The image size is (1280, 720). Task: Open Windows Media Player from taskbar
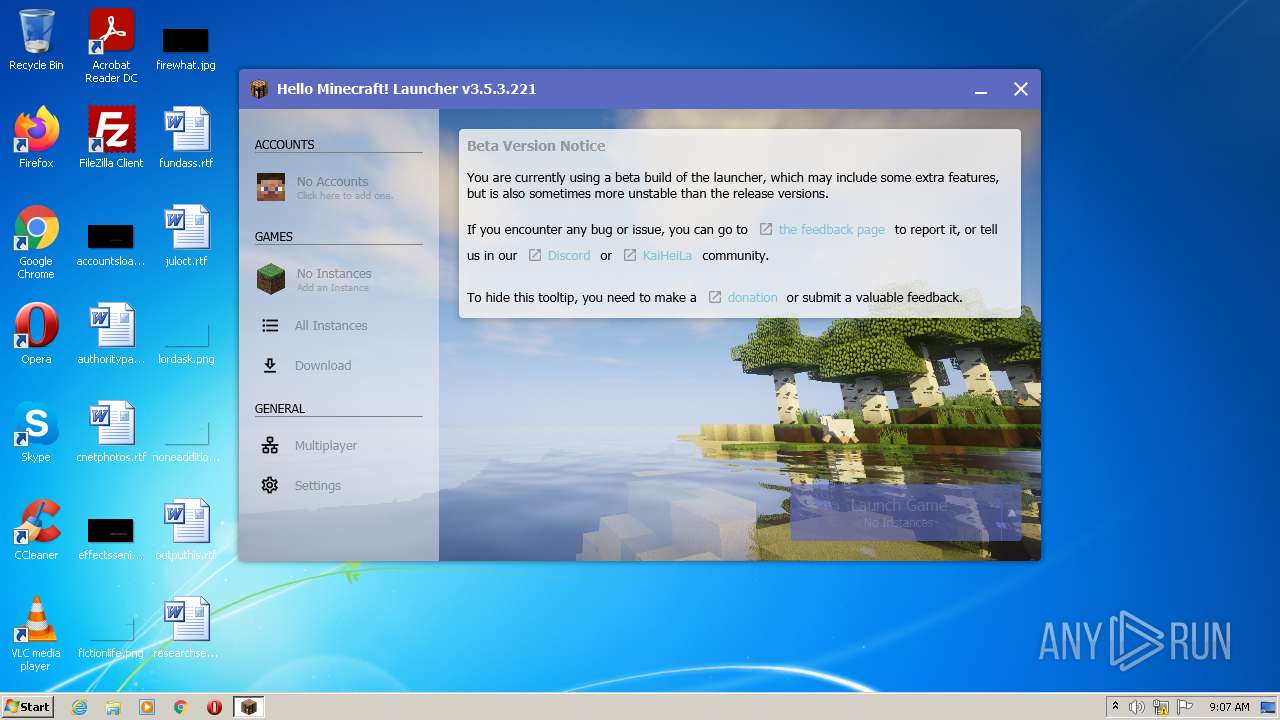[x=147, y=707]
